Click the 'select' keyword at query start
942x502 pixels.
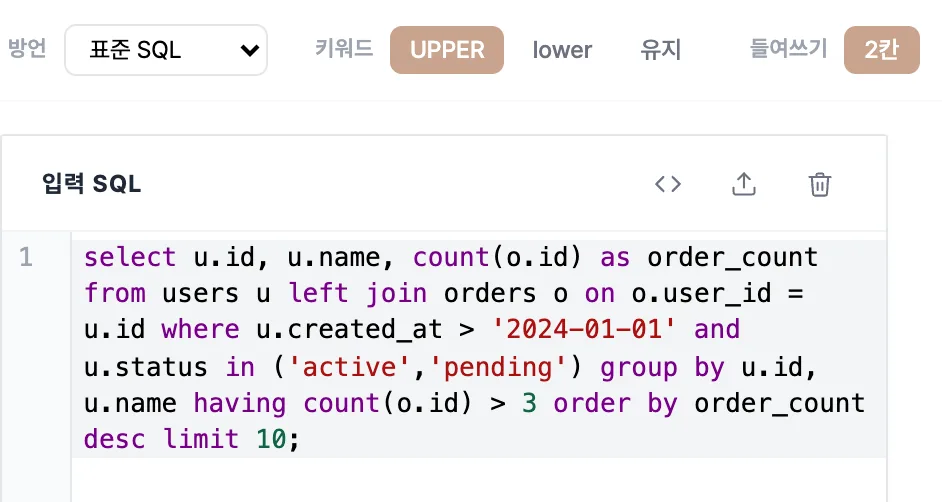[130, 258]
